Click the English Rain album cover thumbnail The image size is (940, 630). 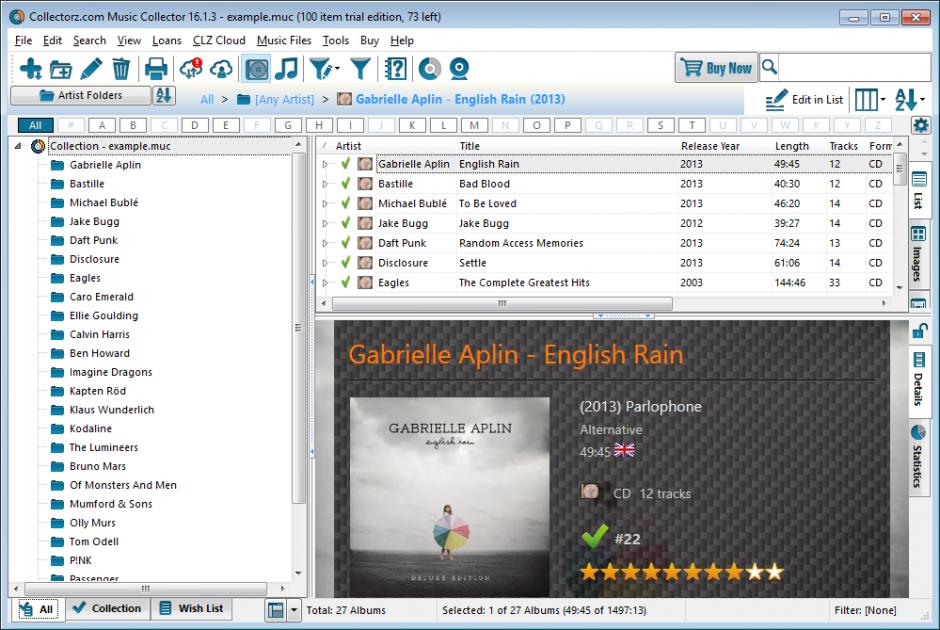[449, 496]
